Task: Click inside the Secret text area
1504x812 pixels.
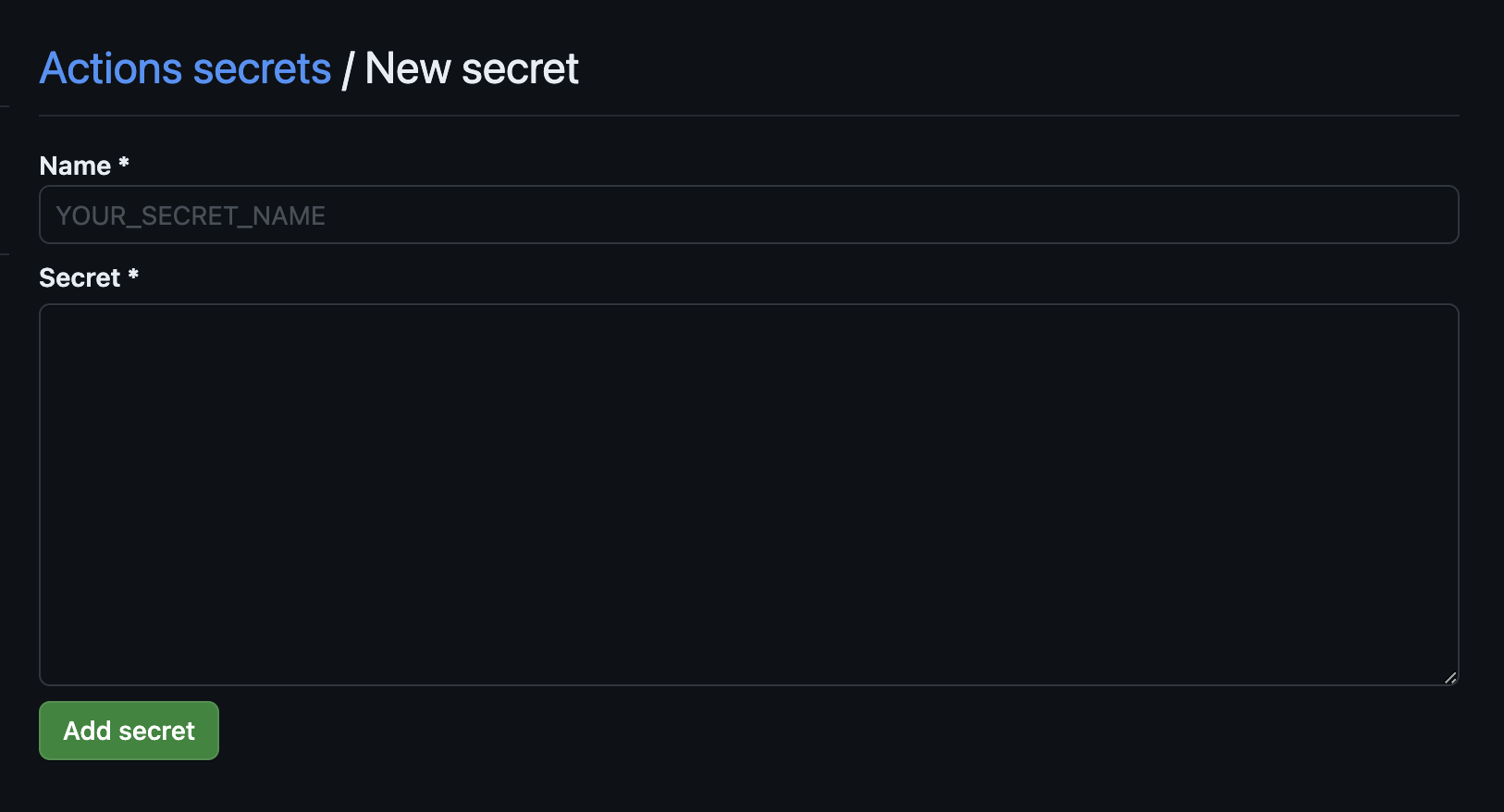Action: [748, 494]
